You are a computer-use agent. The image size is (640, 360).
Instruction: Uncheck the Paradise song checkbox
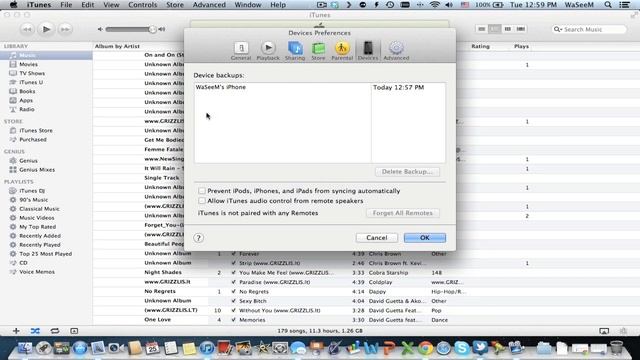pos(233,282)
